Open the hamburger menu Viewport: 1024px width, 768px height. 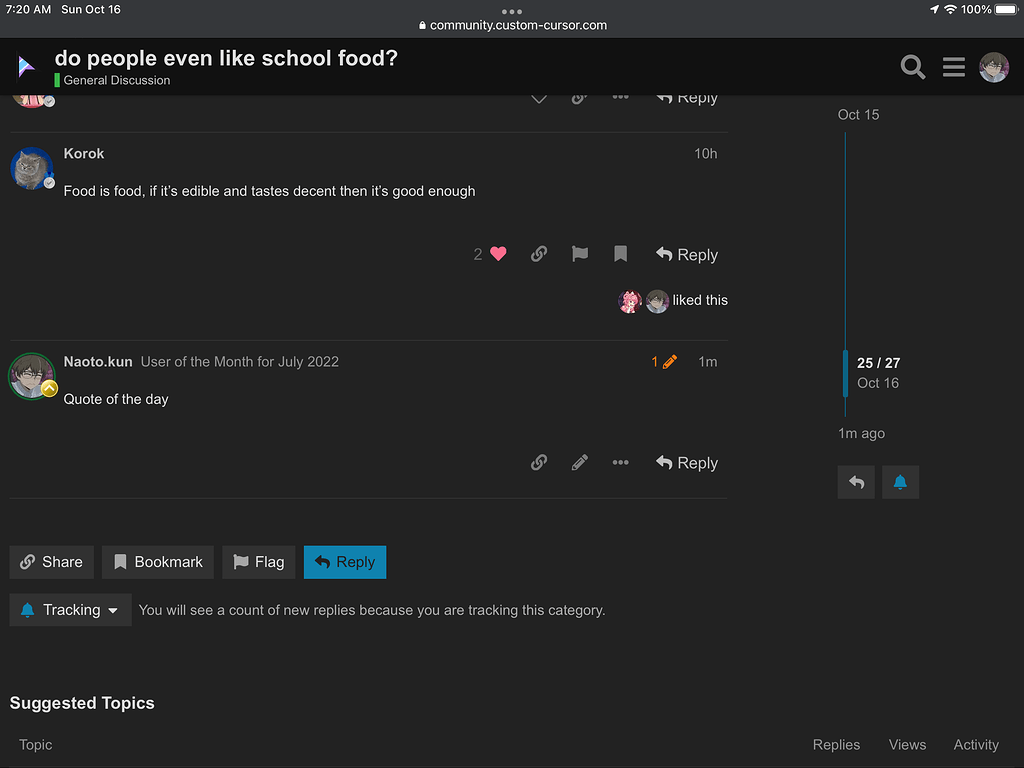coord(953,67)
